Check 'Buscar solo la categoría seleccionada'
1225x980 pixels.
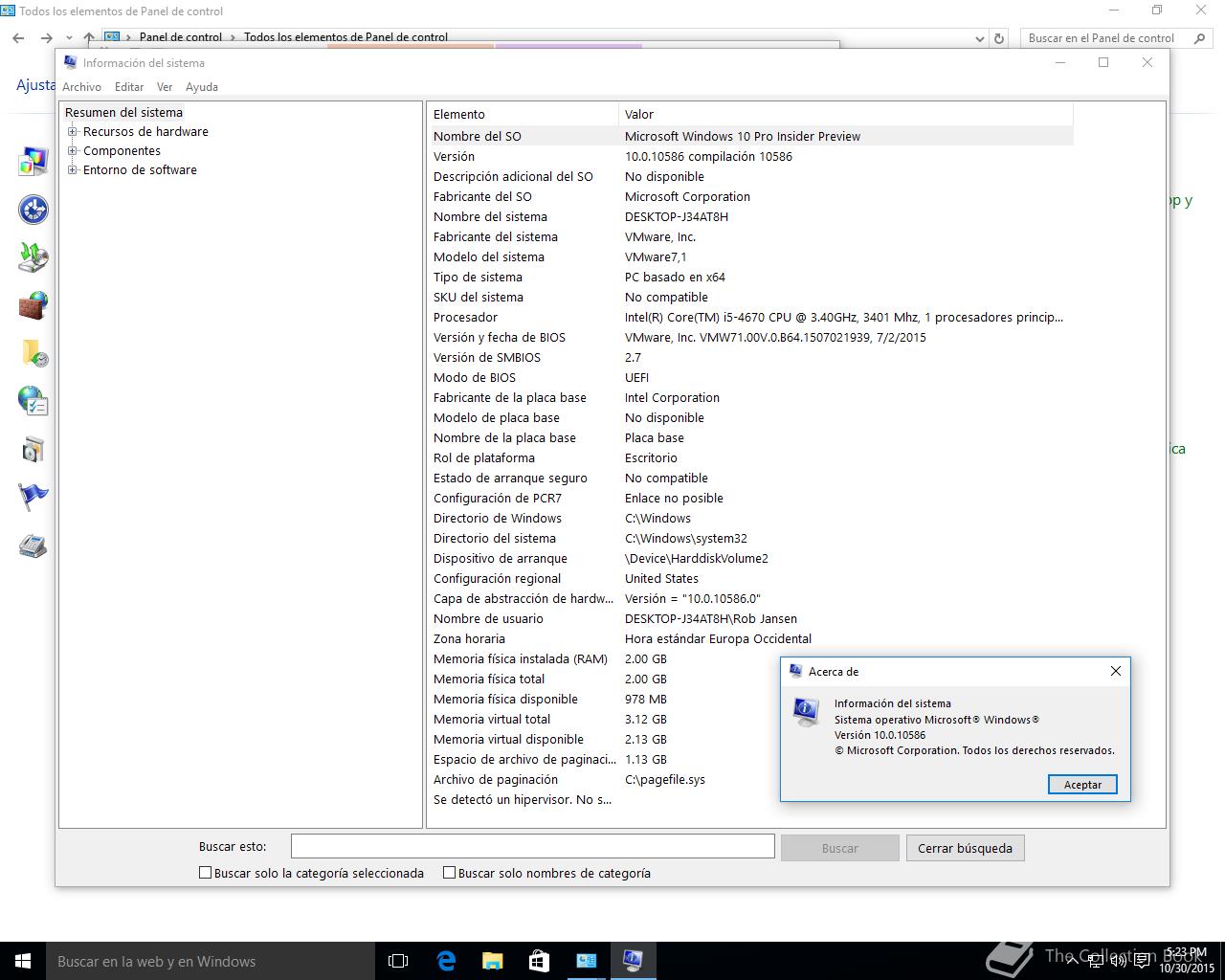205,873
